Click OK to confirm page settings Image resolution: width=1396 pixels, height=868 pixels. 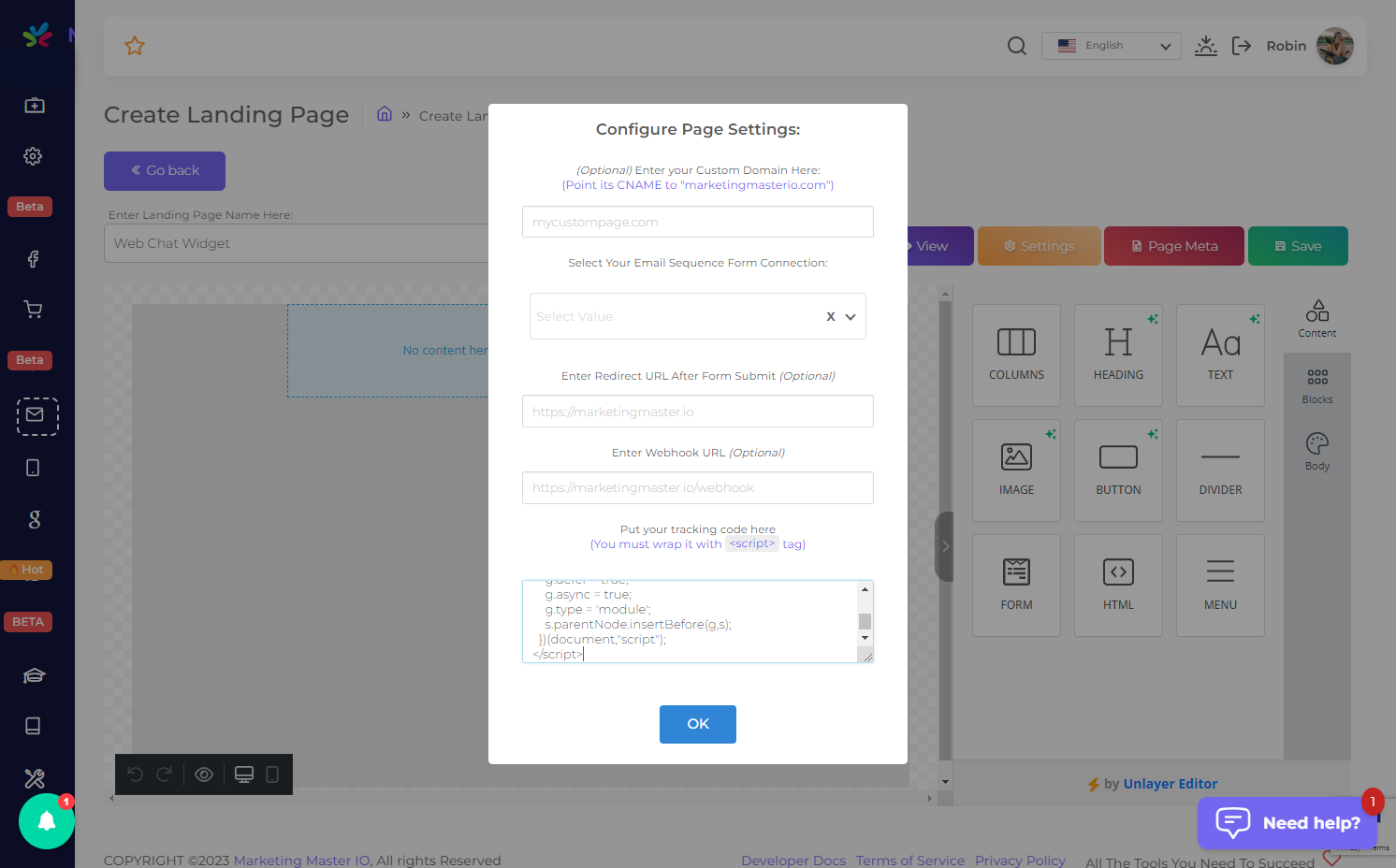click(x=698, y=724)
